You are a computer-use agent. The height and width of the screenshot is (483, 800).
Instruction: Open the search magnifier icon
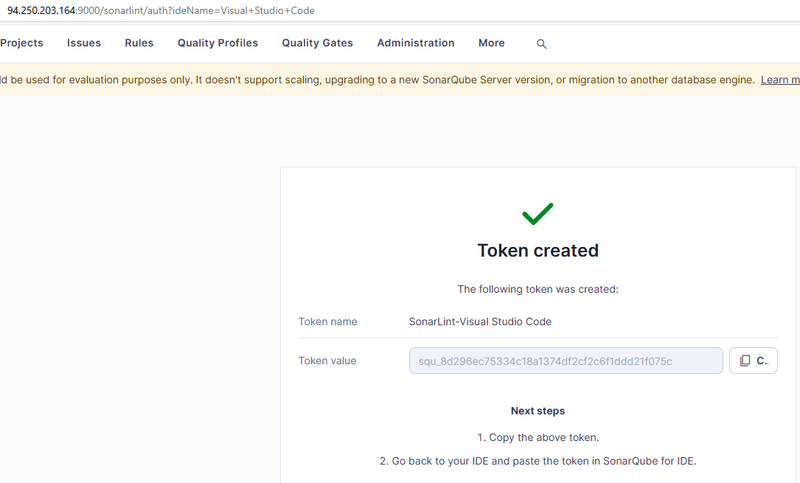point(541,44)
